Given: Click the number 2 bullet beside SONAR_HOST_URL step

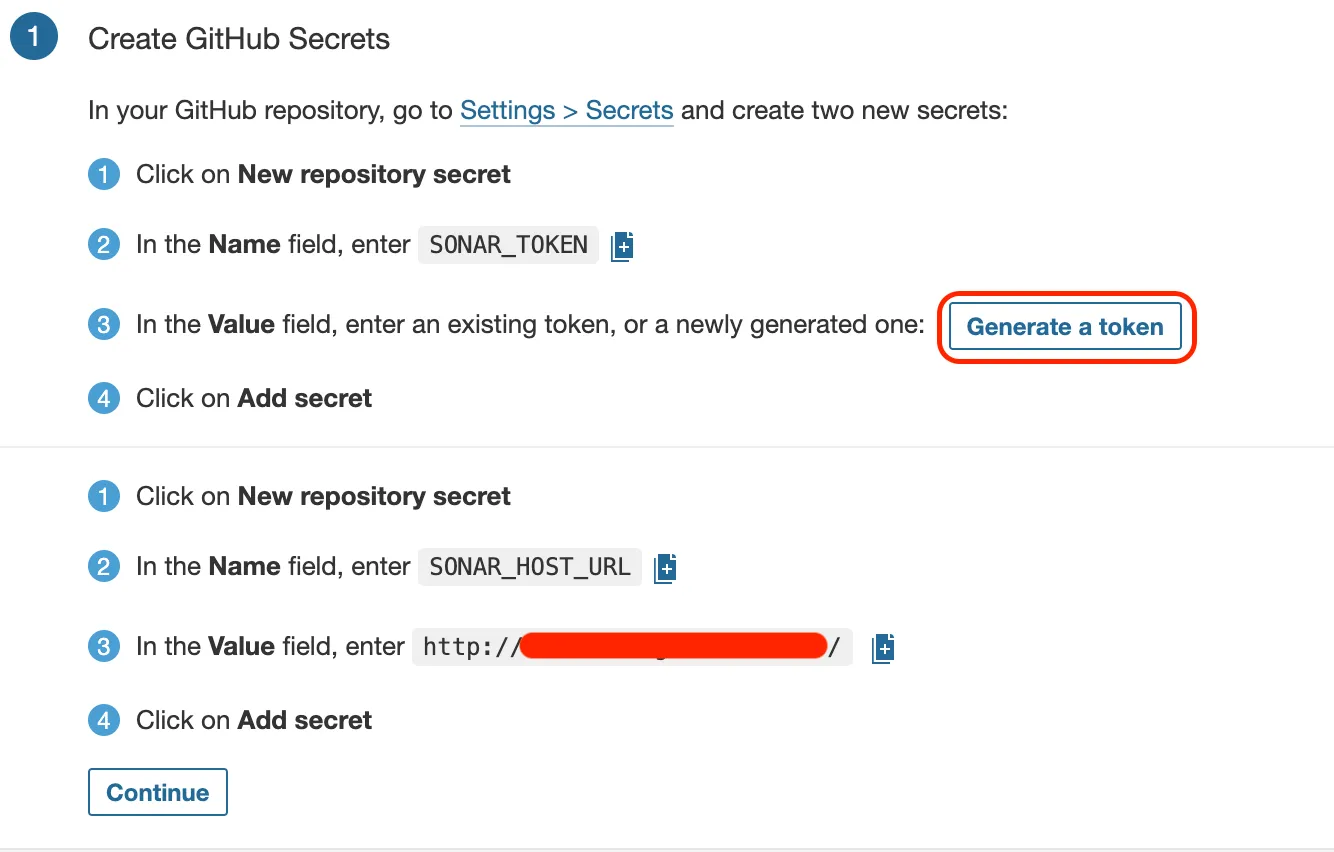Looking at the screenshot, I should click(x=104, y=567).
